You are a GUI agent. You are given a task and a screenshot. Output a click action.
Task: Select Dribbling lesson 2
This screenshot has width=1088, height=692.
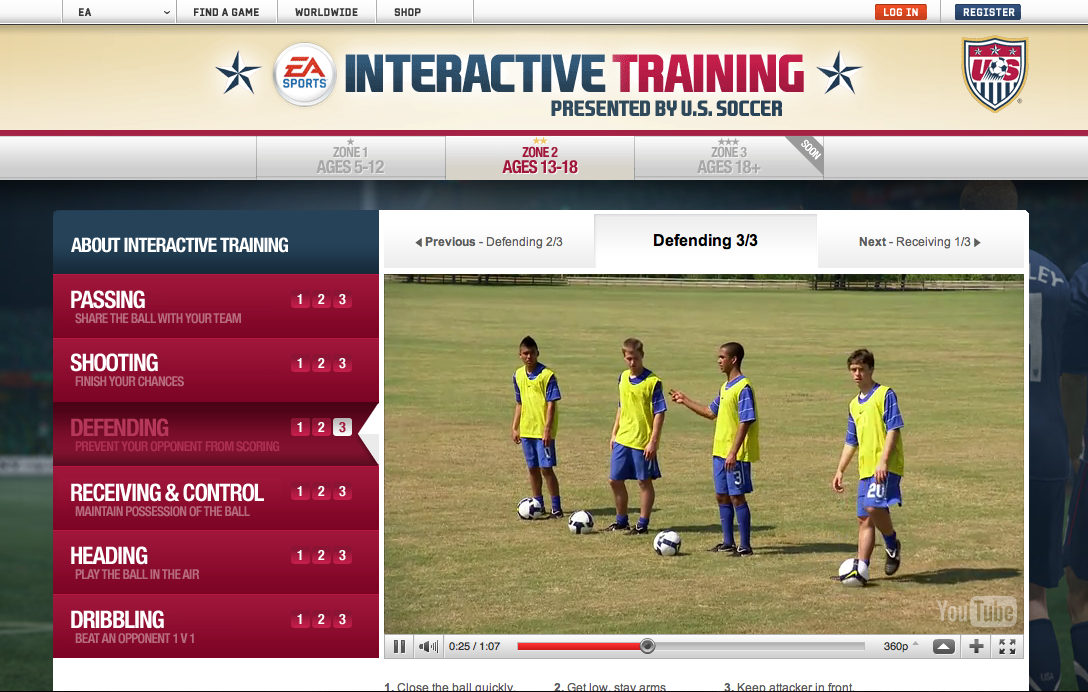[x=321, y=620]
